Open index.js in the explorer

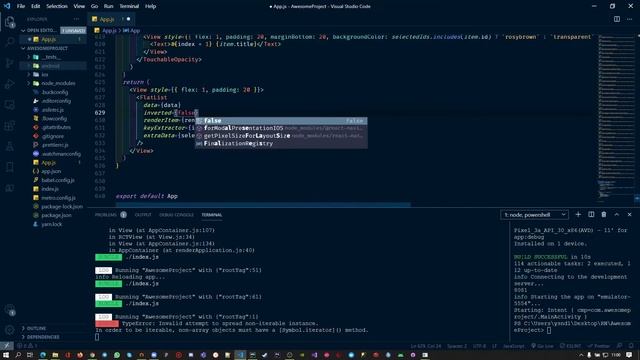[50, 189]
